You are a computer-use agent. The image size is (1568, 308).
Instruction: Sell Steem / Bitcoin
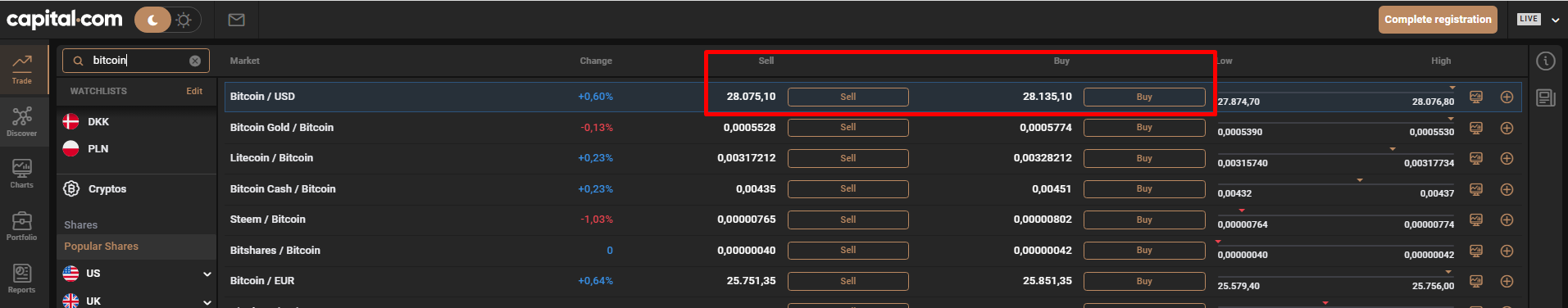pyautogui.click(x=848, y=220)
